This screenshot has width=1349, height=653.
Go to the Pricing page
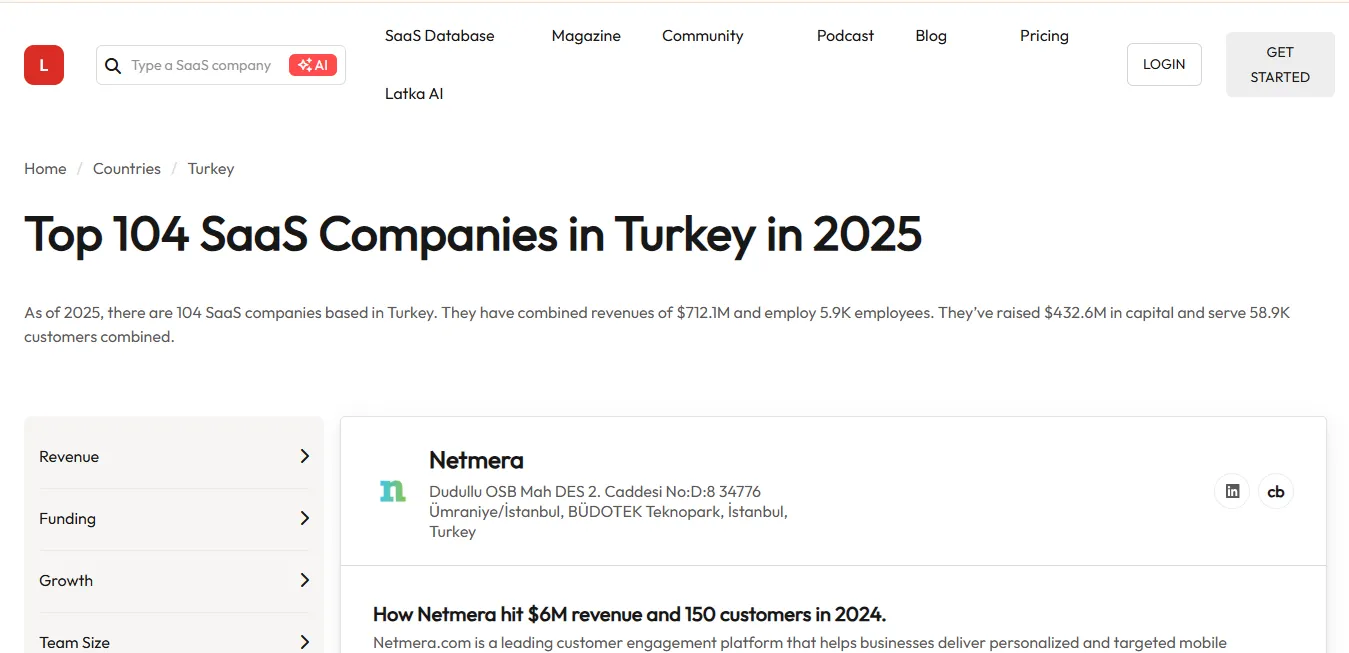pyautogui.click(x=1044, y=35)
